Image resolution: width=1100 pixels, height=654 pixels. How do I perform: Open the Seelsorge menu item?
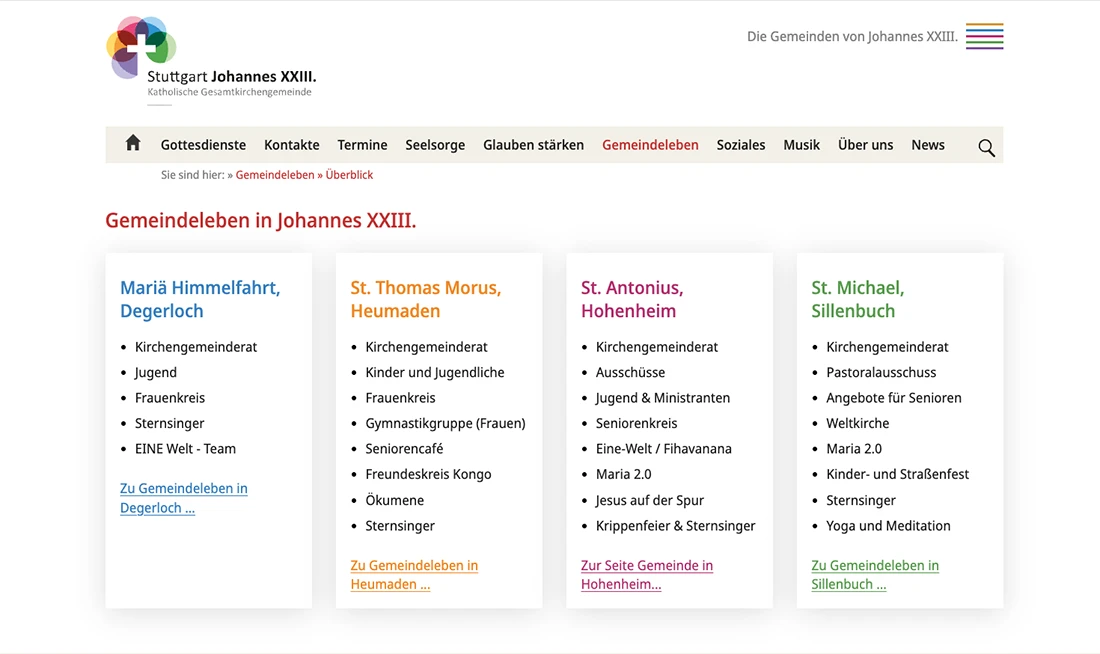pos(435,145)
